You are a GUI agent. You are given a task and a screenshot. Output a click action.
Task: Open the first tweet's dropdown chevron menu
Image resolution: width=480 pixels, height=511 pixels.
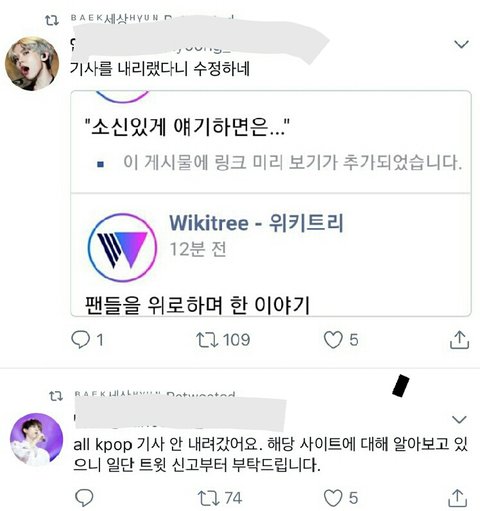pos(461,44)
